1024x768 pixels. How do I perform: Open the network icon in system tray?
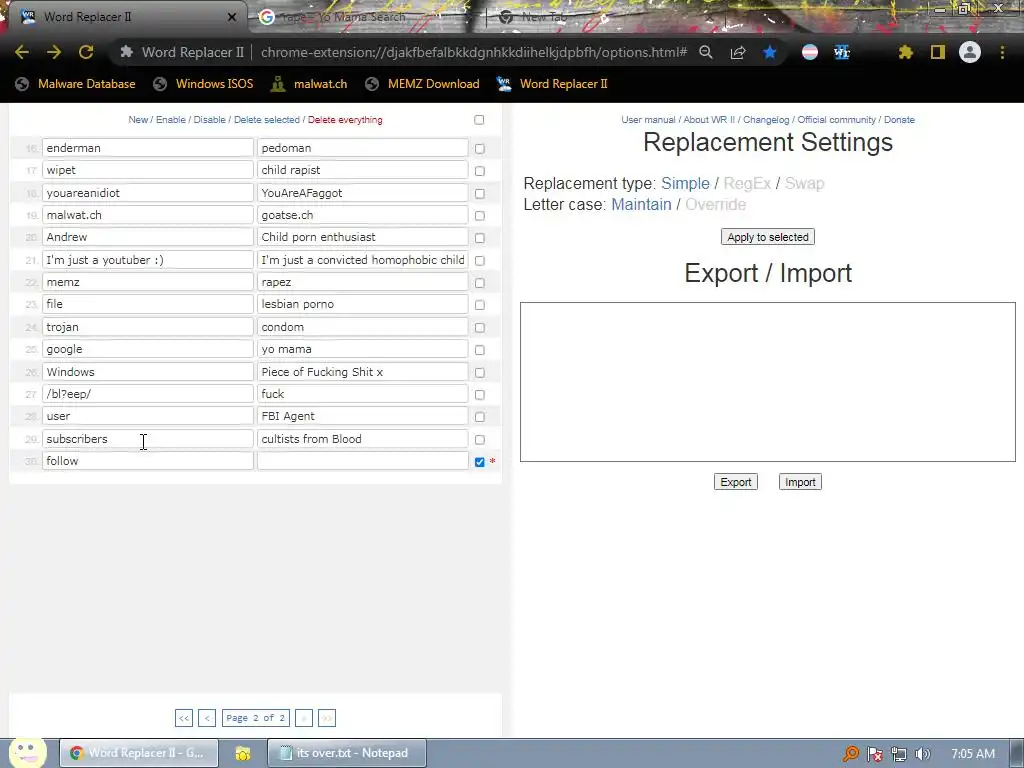(899, 754)
